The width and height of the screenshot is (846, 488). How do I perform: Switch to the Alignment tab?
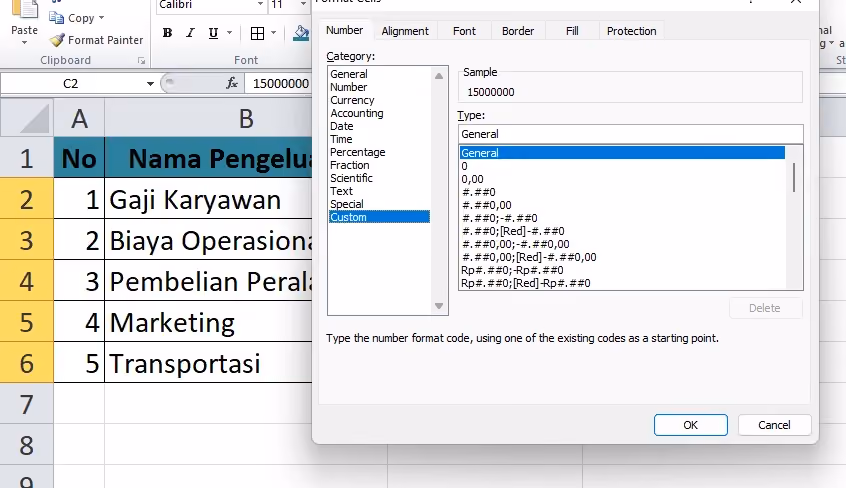coord(405,31)
